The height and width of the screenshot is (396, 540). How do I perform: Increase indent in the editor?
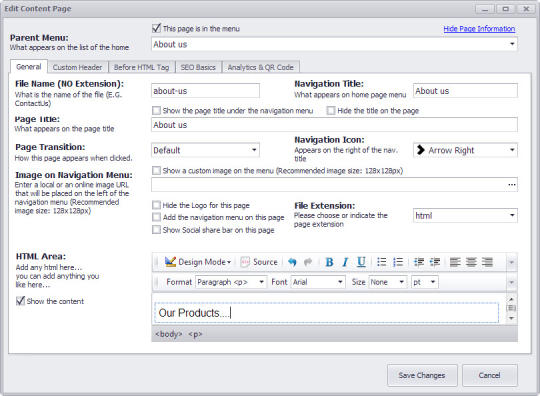pos(435,262)
